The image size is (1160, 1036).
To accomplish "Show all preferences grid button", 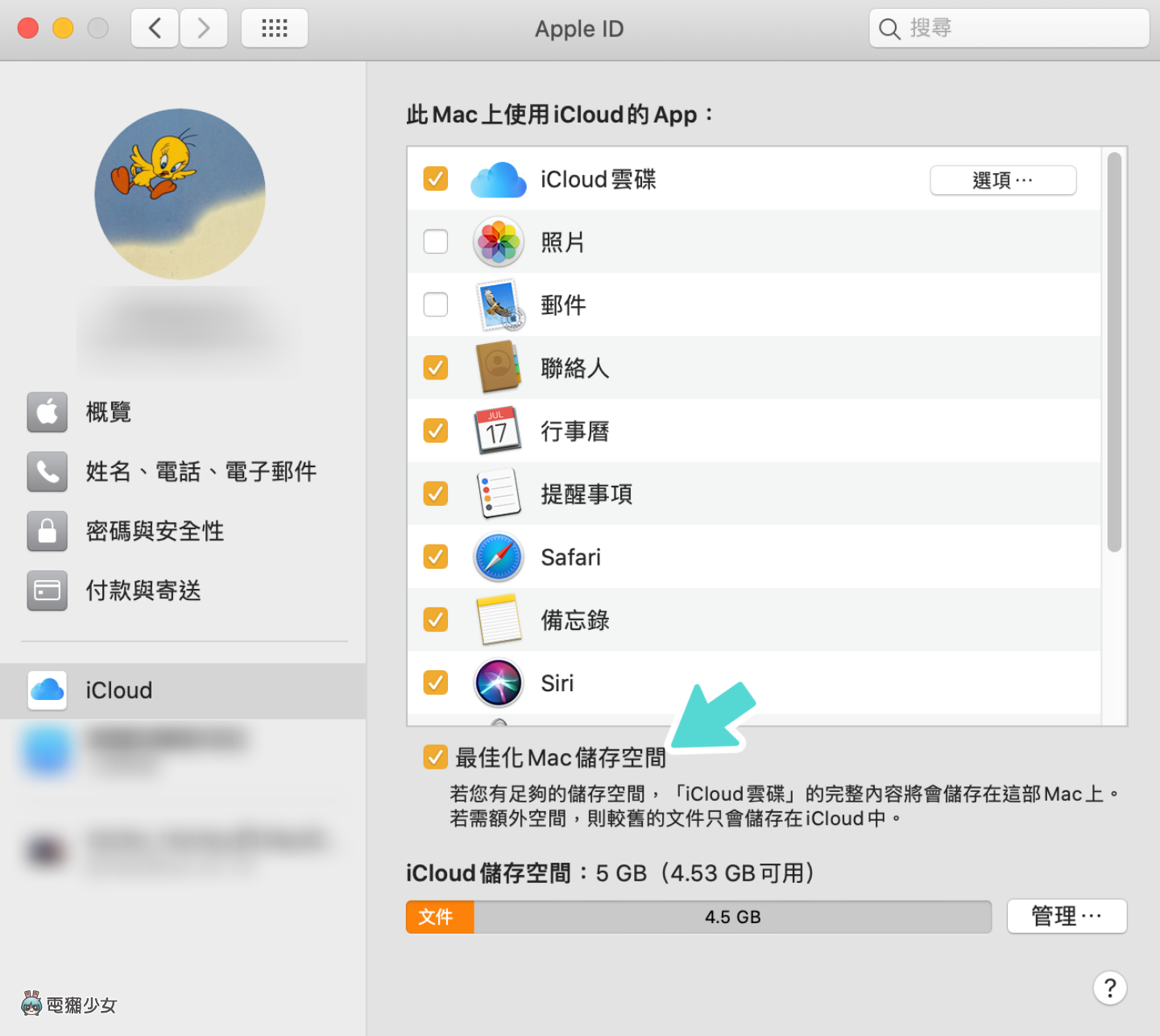I will coord(275,29).
